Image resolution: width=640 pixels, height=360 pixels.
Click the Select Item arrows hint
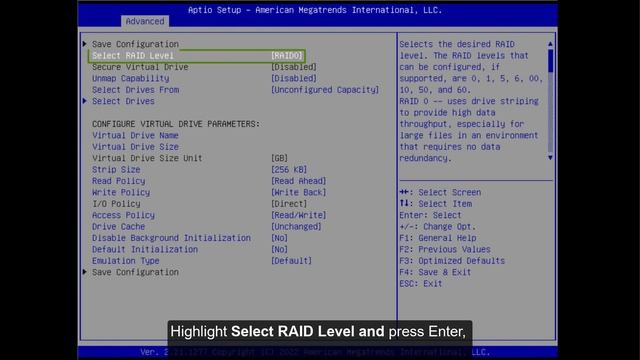[436, 204]
